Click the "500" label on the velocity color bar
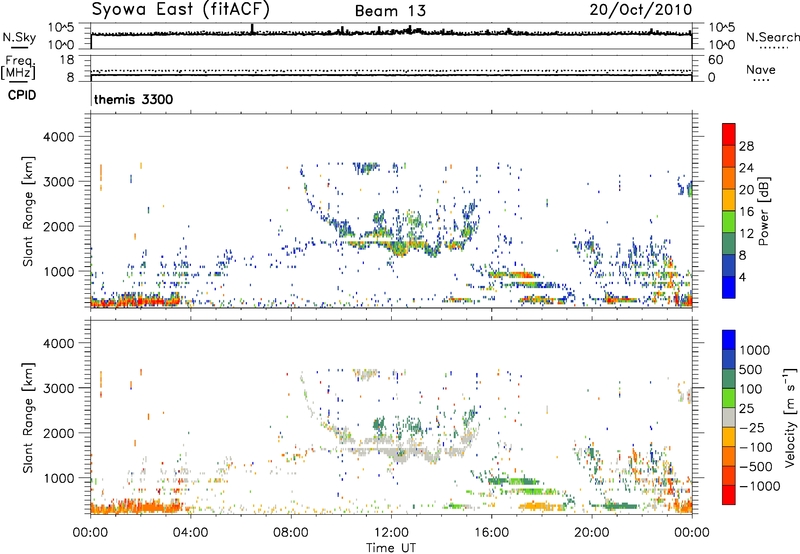This screenshot has height=554, width=800. tap(750, 370)
